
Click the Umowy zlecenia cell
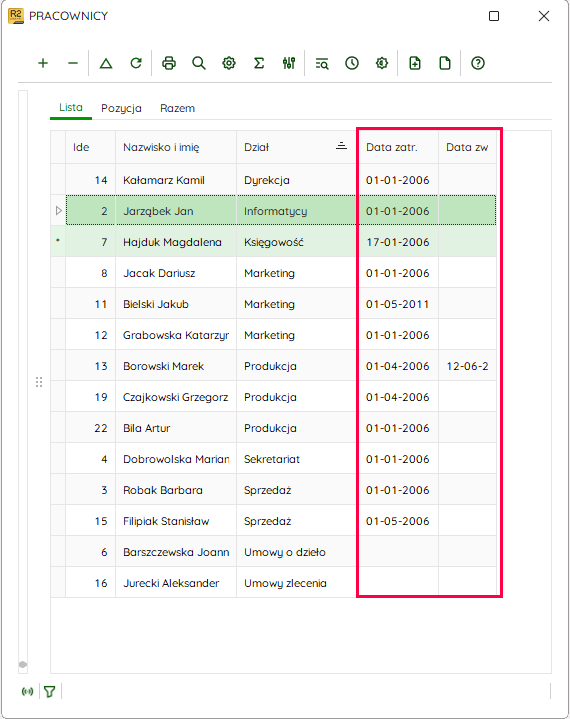pos(297,583)
